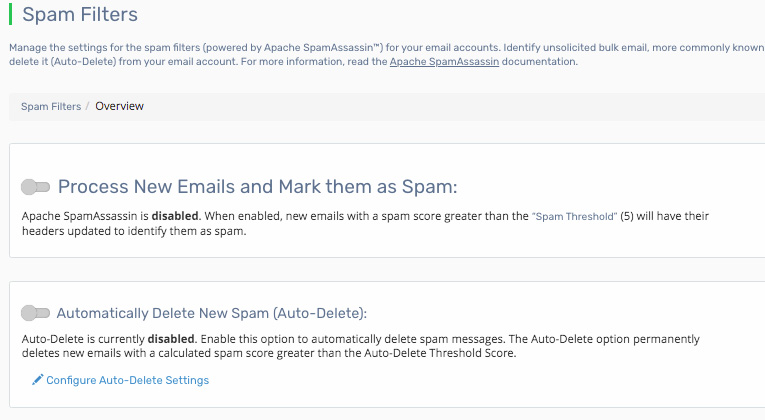Viewport: 765px width, 420px height.
Task: Click the pencil icon for Auto-Delete settings
Action: coord(38,380)
